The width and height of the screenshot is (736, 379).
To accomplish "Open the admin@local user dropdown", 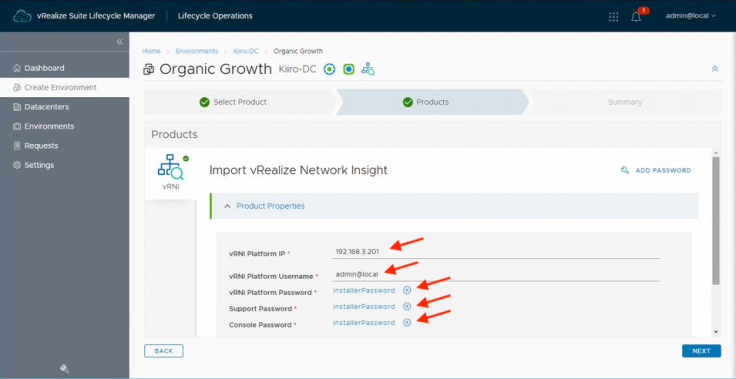I will 690,15.
